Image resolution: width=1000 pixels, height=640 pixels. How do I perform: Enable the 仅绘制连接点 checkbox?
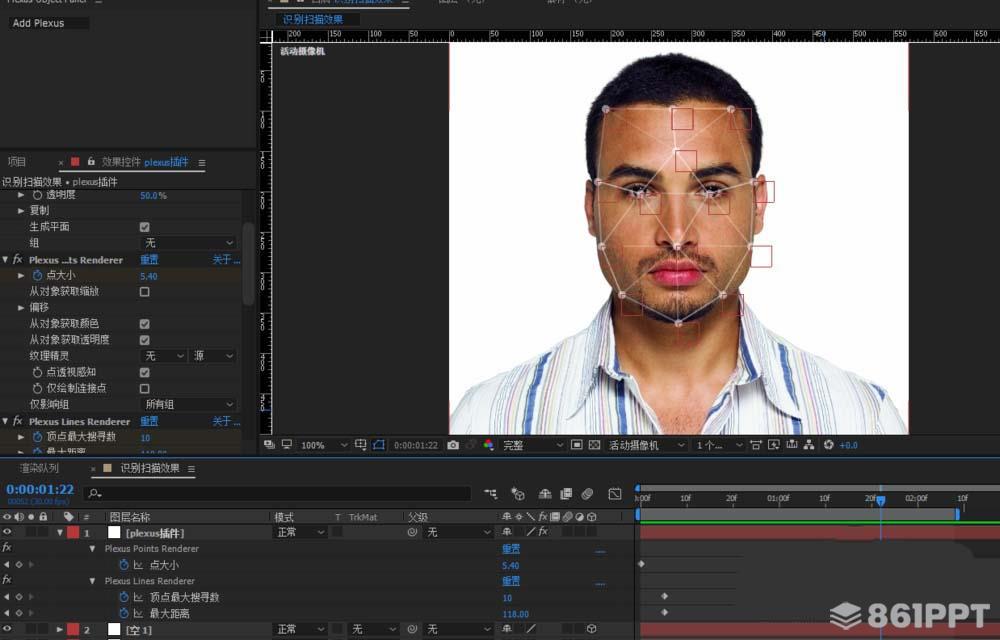coord(145,388)
